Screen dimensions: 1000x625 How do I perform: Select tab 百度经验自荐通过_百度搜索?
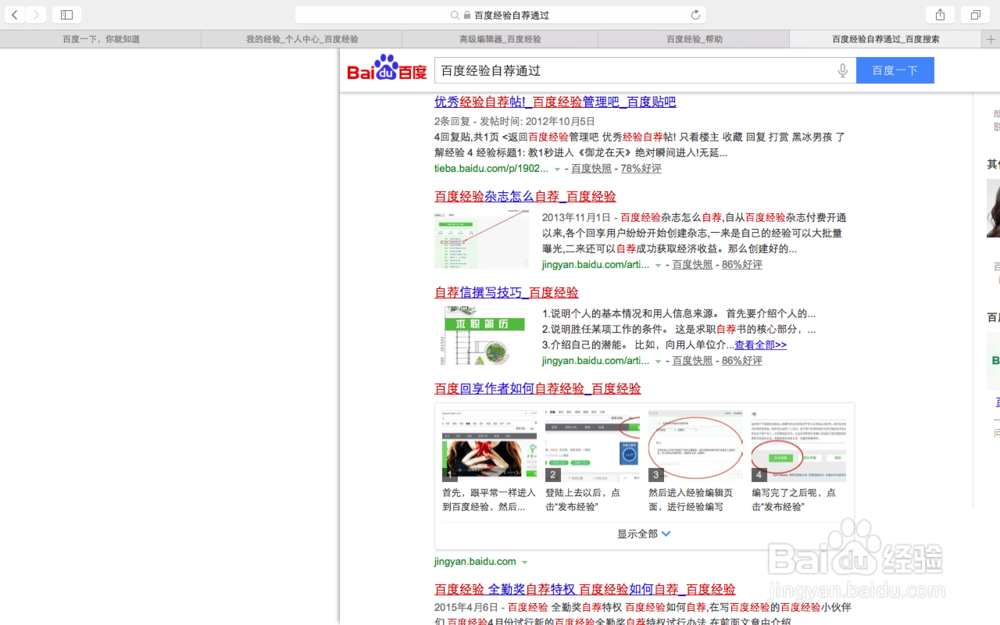[885, 39]
